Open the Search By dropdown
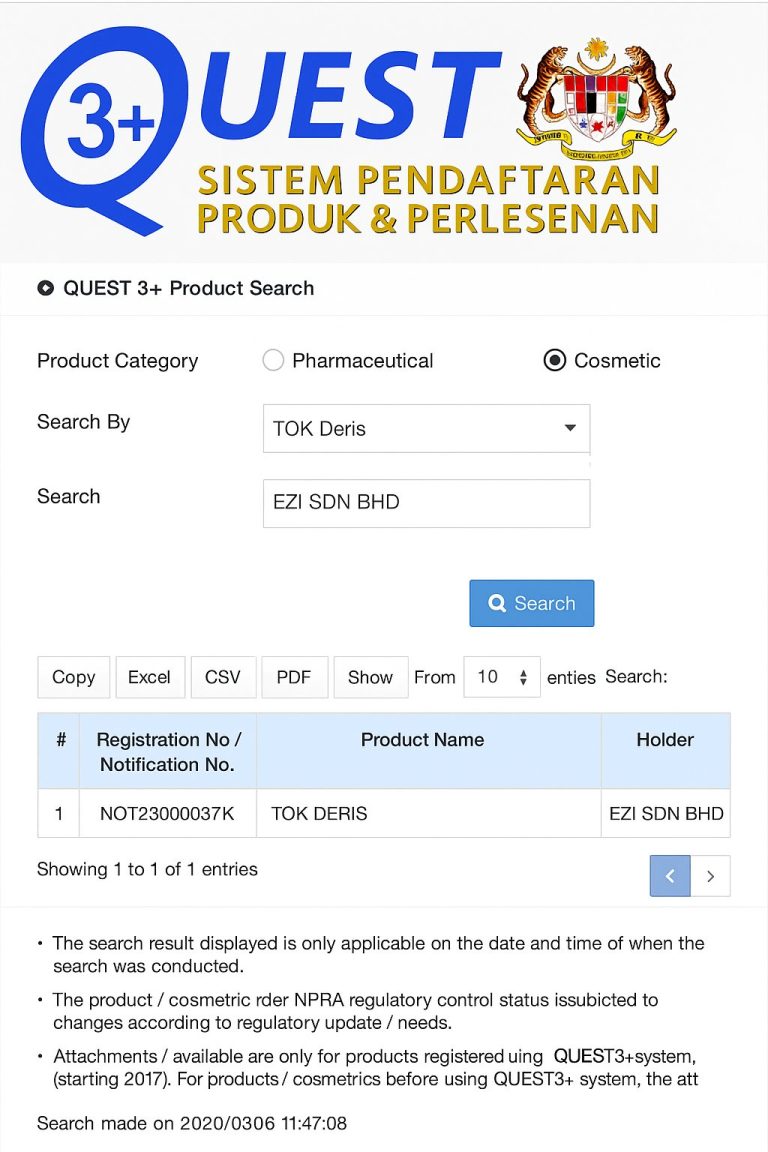 coord(426,428)
